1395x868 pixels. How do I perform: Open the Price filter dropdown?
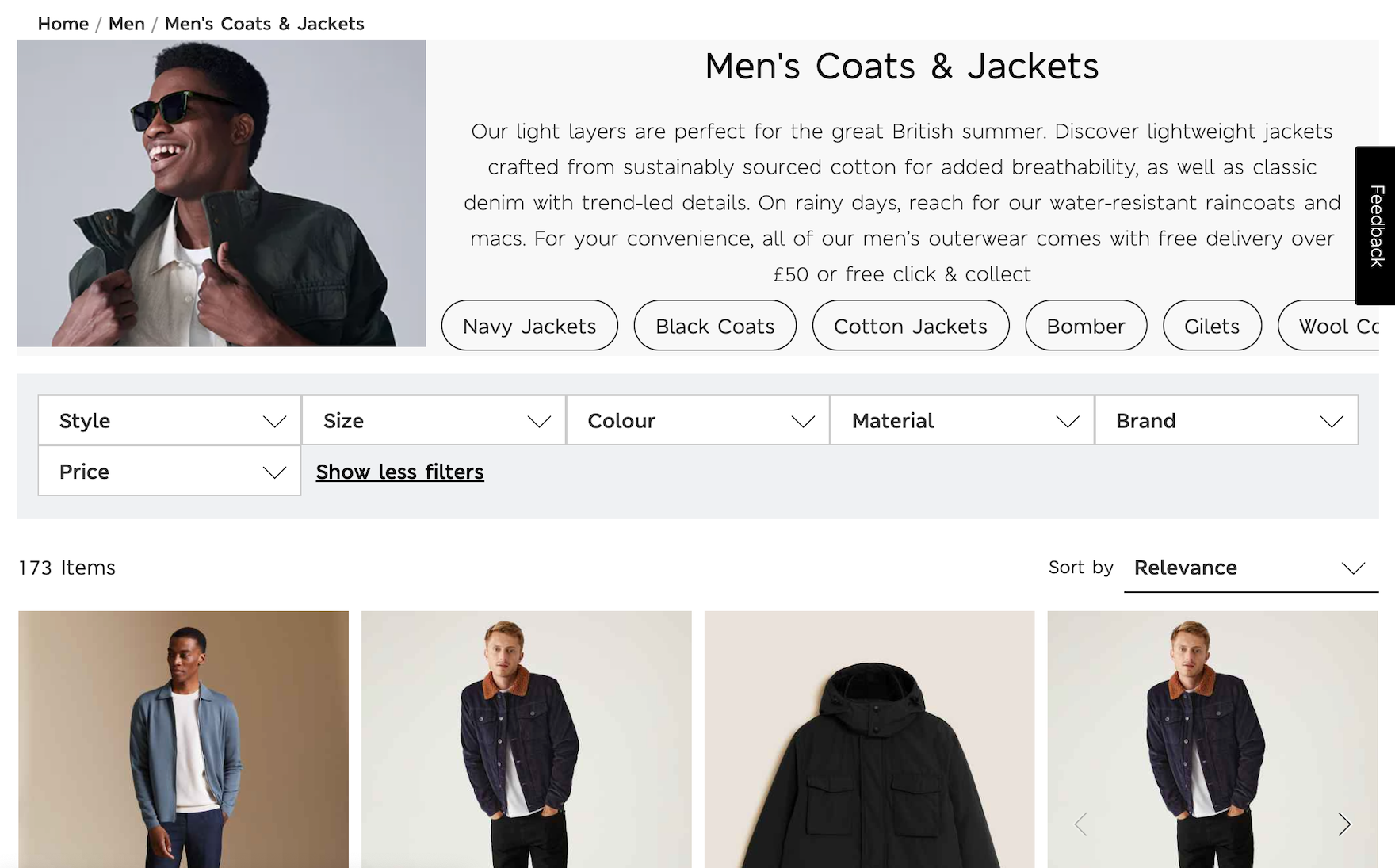coord(170,472)
